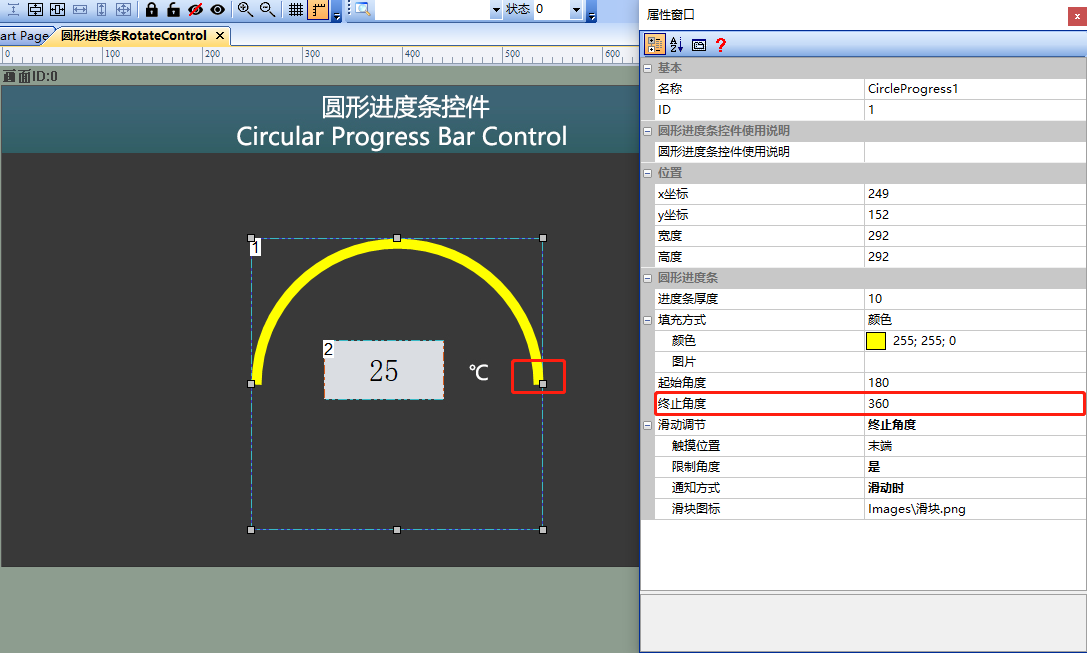Switch to the Start Page tab
The height and width of the screenshot is (653, 1087).
[x=24, y=35]
